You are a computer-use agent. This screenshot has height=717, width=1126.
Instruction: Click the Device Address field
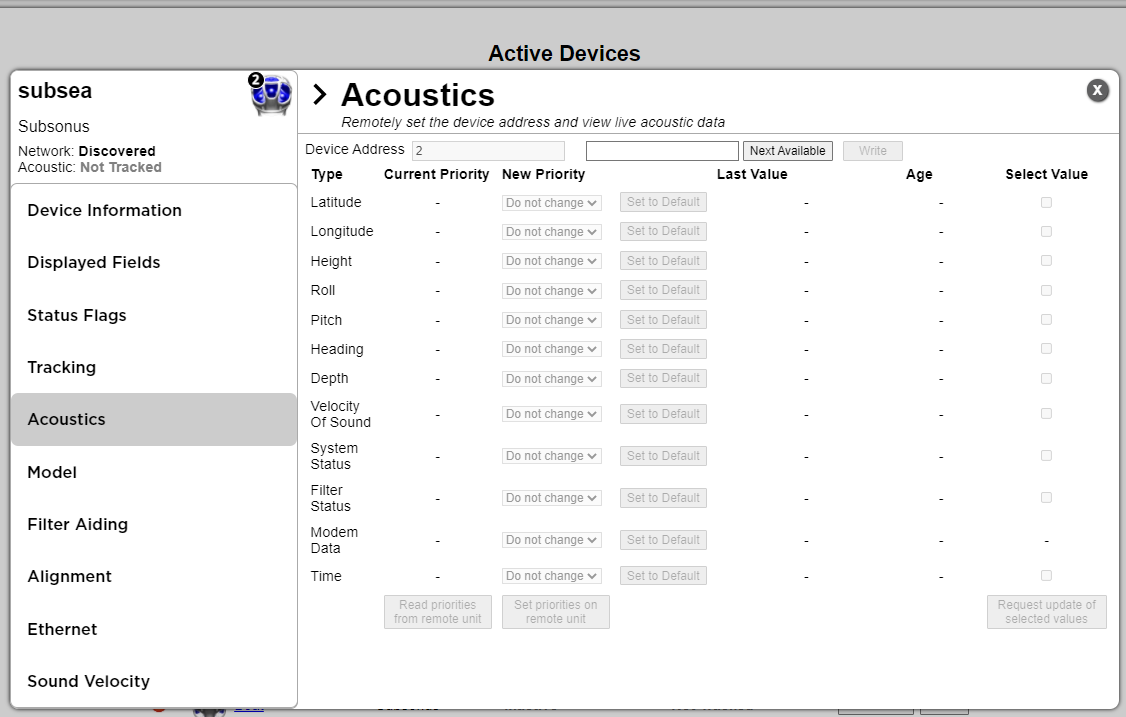pyautogui.click(x=488, y=151)
